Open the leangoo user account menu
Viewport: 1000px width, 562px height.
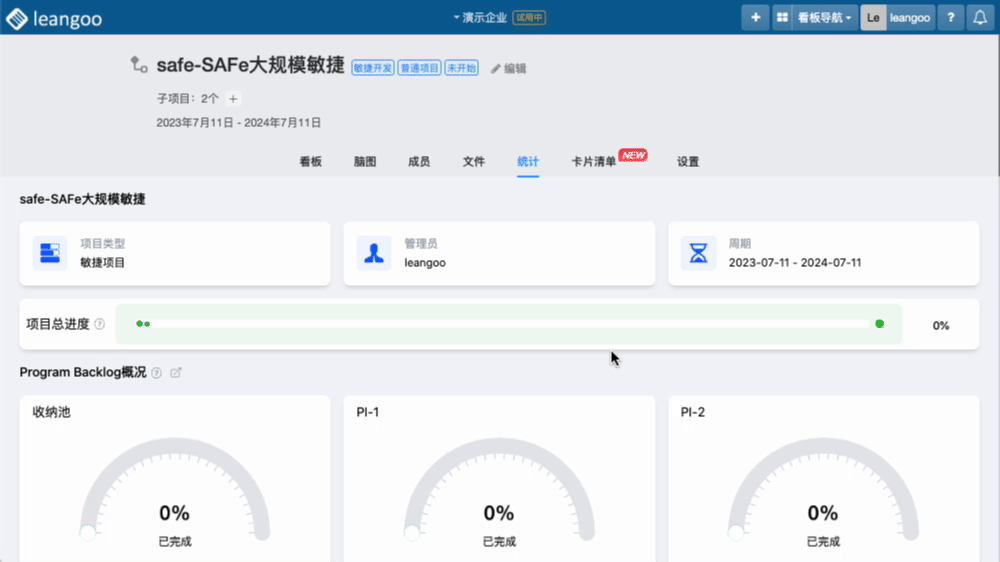point(898,18)
